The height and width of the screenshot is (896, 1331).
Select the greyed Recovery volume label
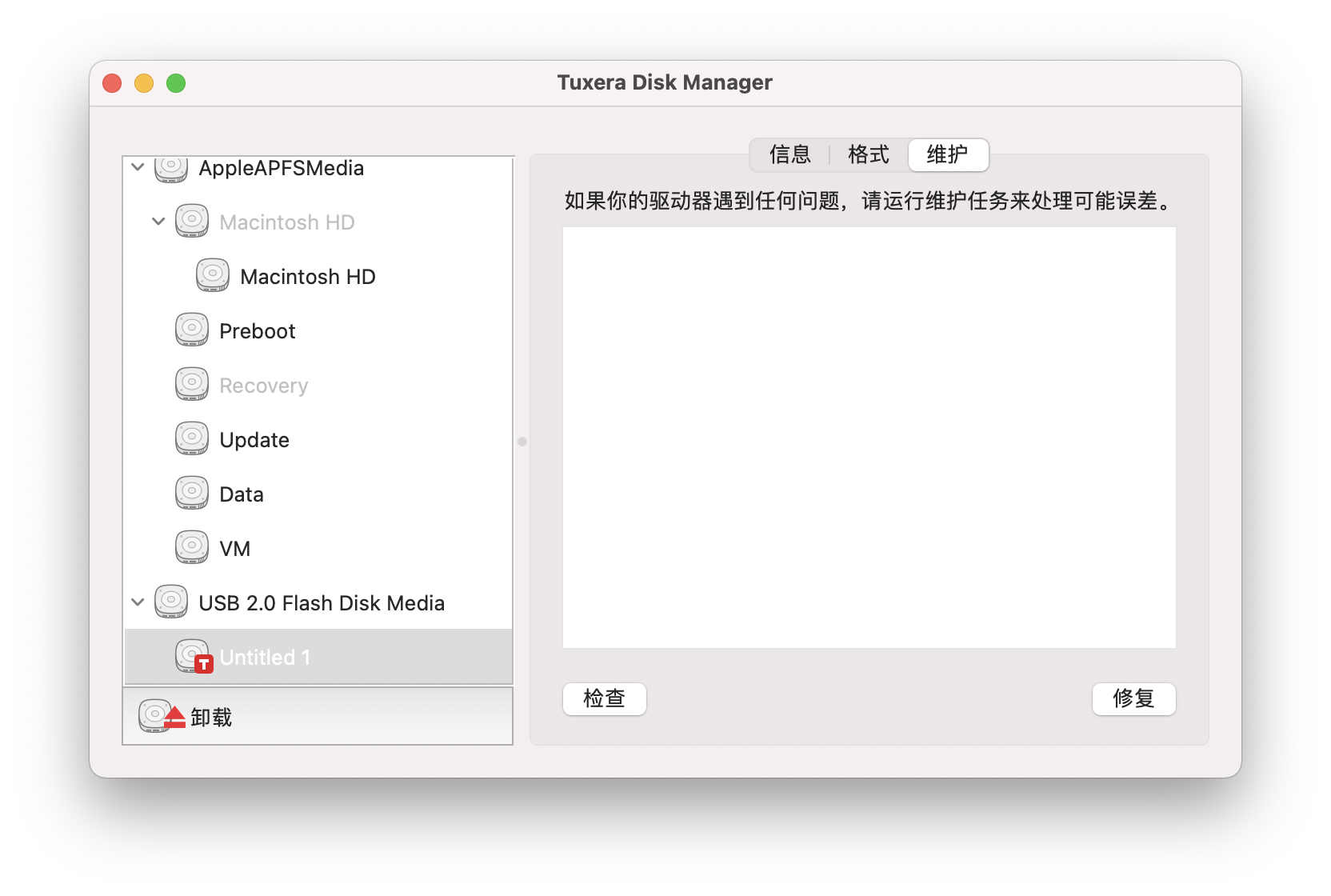point(264,386)
